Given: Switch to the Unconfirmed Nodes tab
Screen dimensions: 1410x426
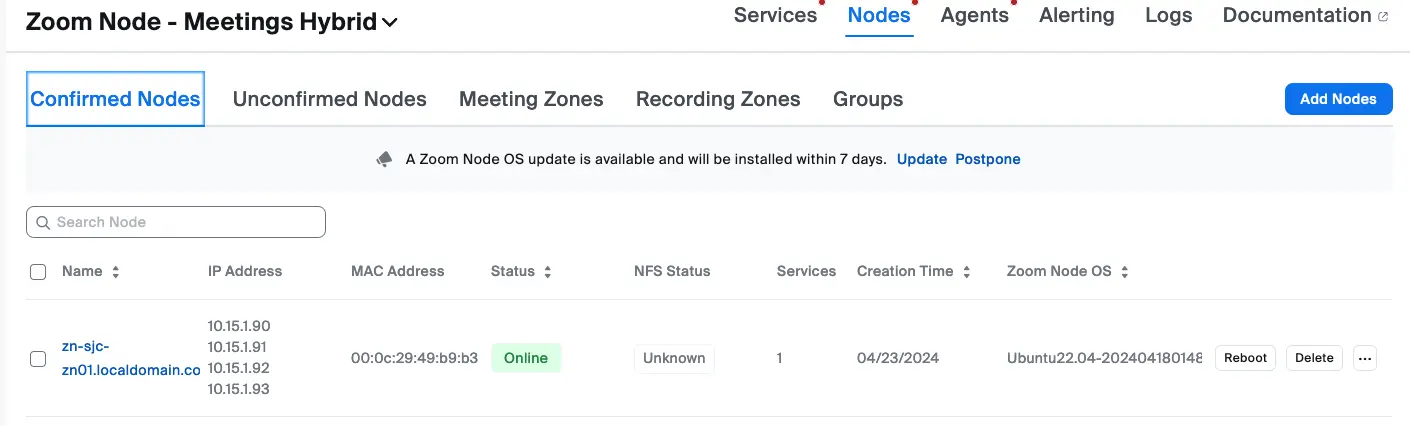Looking at the screenshot, I should [x=329, y=99].
